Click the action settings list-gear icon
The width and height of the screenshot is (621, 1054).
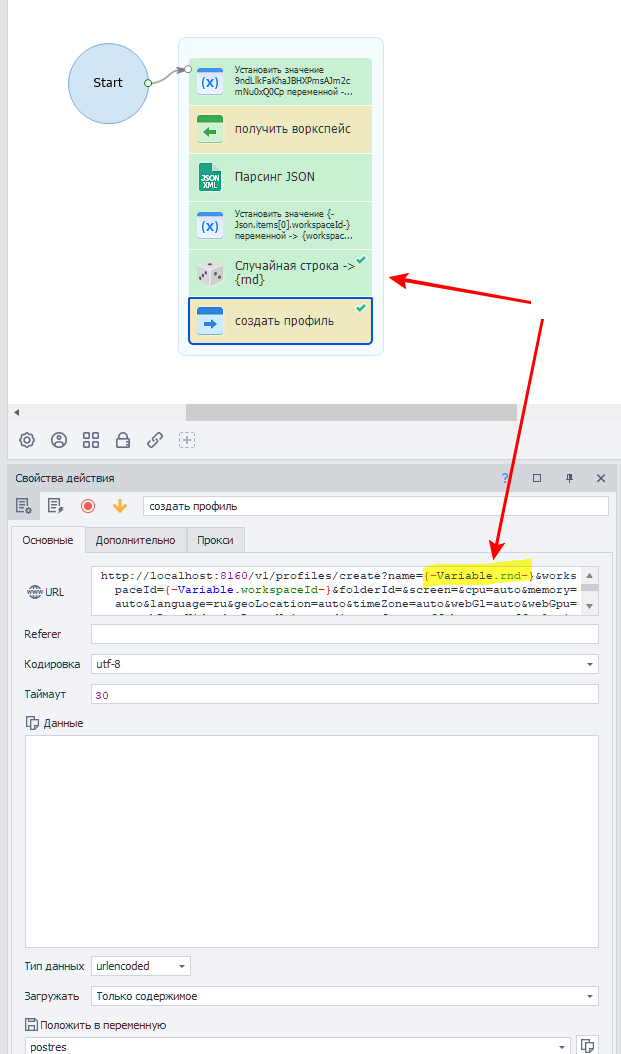(24, 506)
